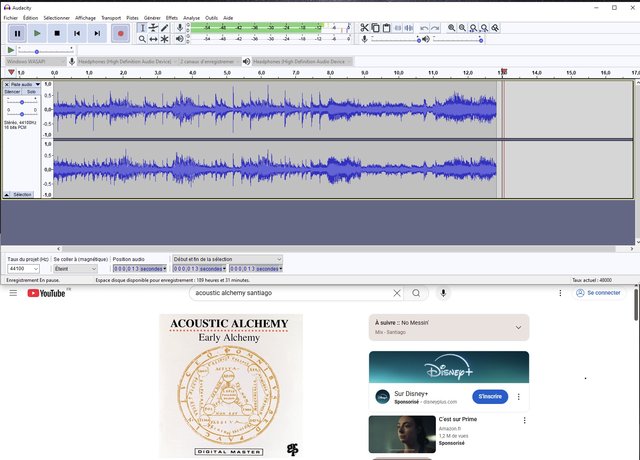Click the S'inscrire button on Disney+ ad
Viewport: 640px width, 460px height.
click(x=490, y=397)
